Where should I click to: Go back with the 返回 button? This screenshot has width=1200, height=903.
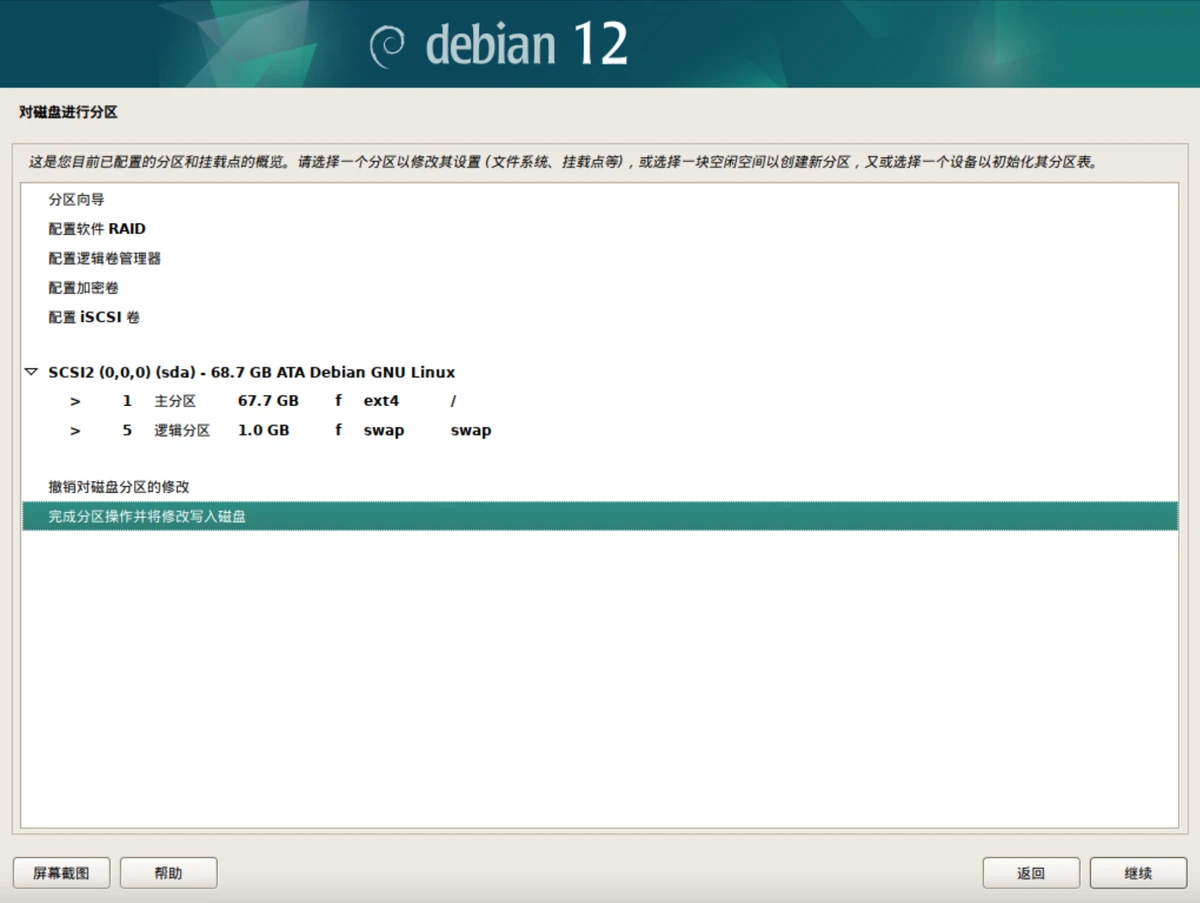[1030, 873]
